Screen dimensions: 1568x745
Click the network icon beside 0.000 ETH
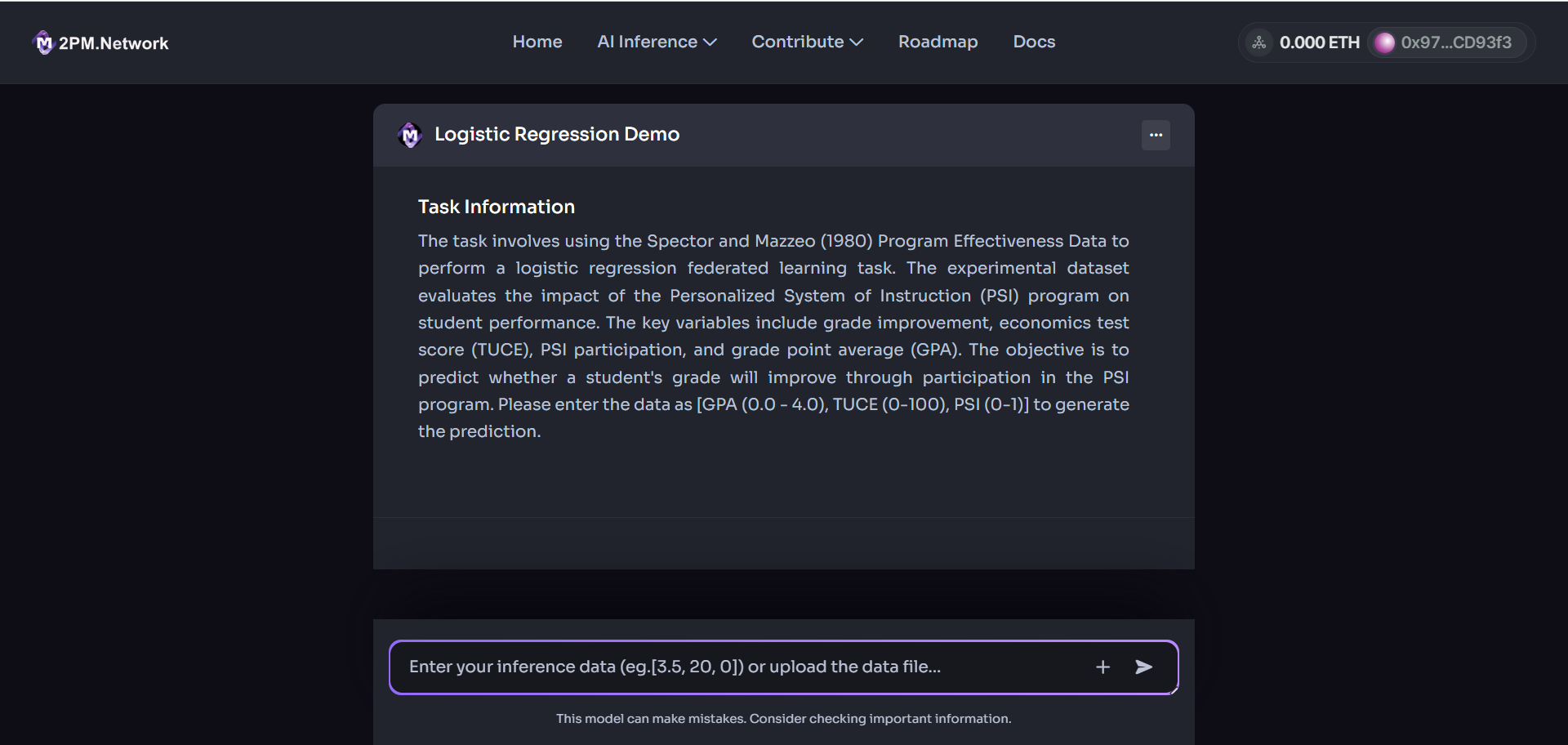pos(1259,42)
